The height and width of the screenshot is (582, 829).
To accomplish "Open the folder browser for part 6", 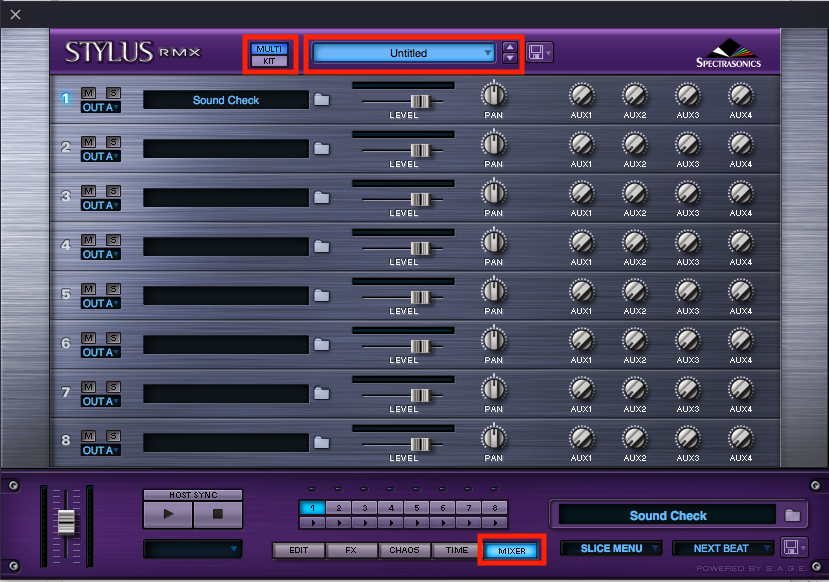I will tap(321, 345).
